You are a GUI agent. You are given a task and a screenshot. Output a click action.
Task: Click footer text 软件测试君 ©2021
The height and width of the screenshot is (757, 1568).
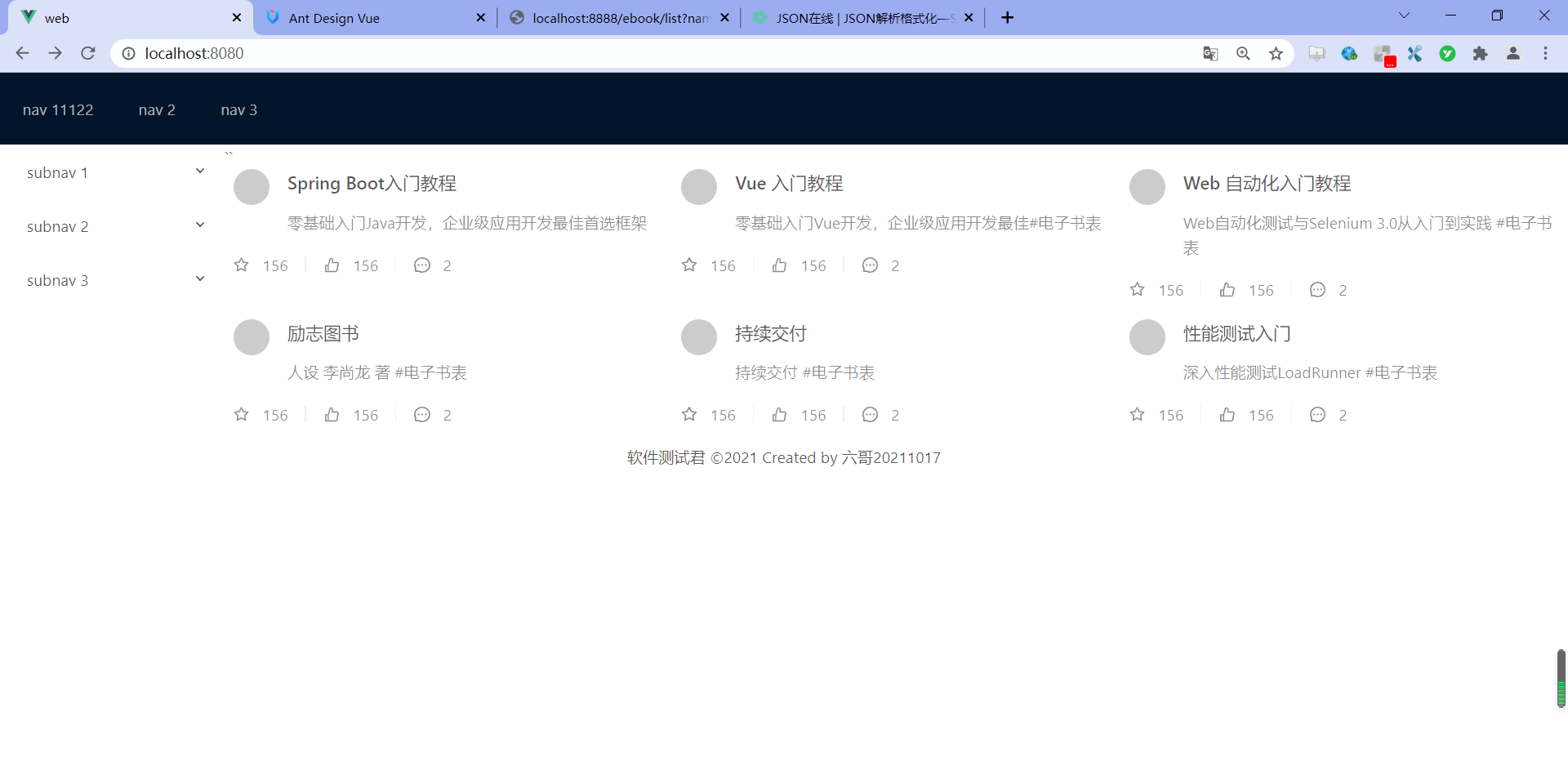[x=692, y=457]
